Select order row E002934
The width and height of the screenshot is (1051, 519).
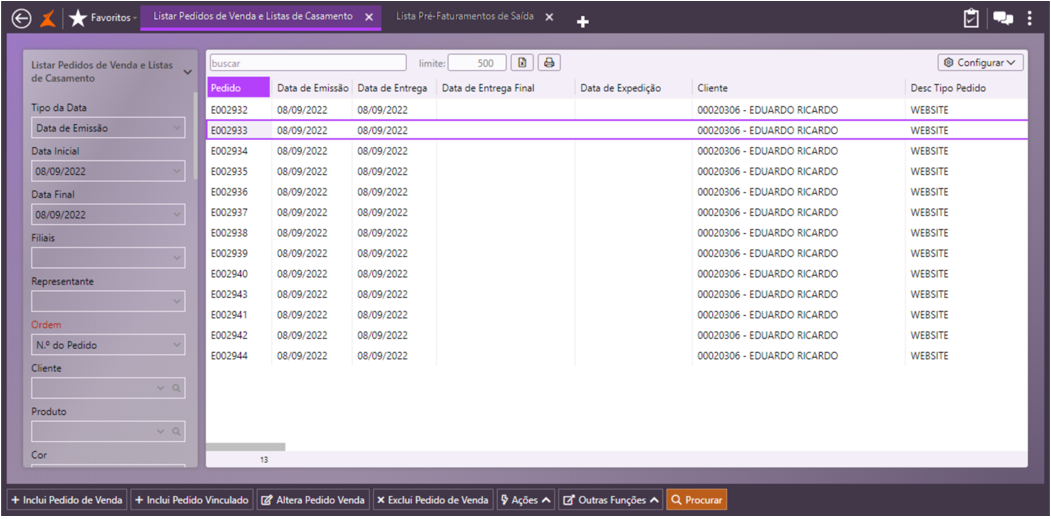click(617, 151)
